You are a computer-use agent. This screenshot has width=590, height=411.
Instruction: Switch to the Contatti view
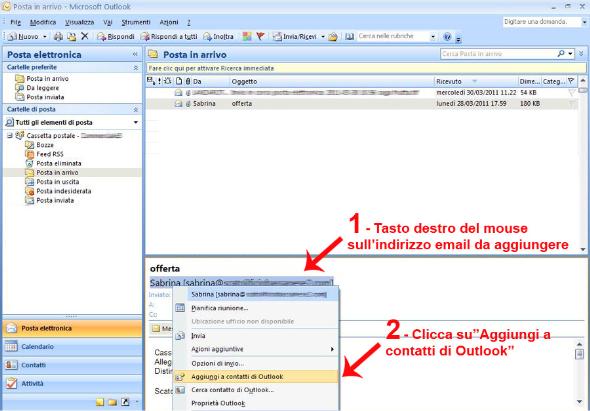(72, 365)
